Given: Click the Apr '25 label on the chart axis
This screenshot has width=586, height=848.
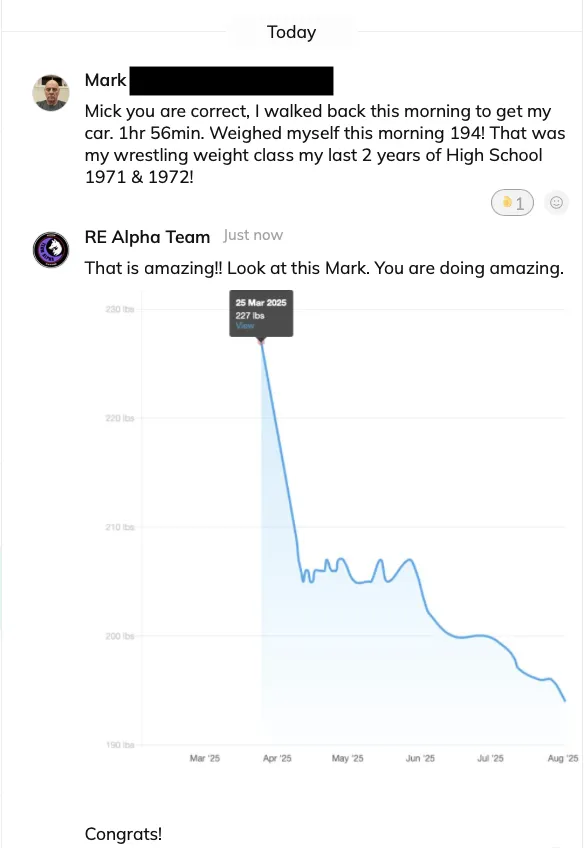Looking at the screenshot, I should click(277, 758).
